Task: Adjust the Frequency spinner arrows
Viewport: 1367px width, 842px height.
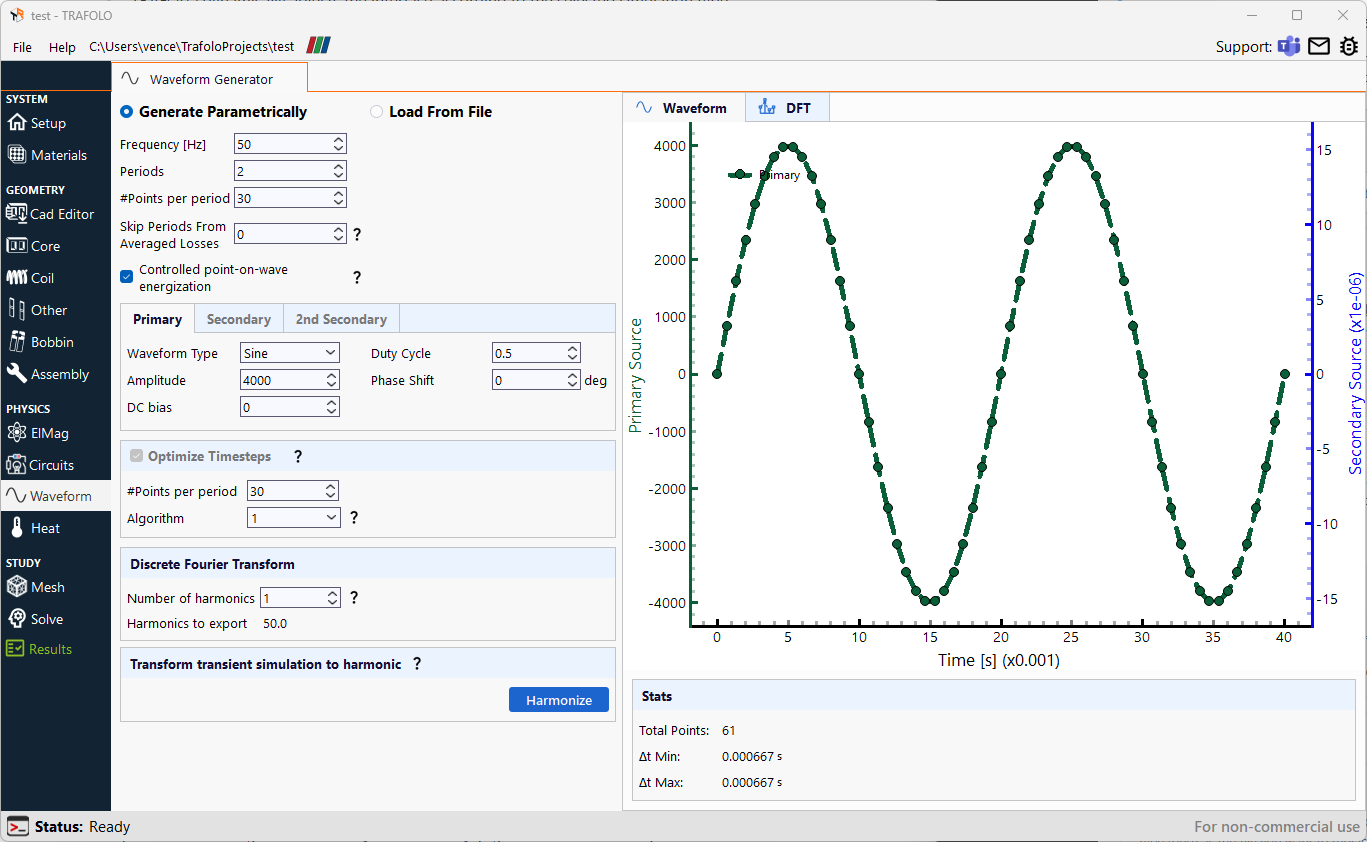Action: (339, 145)
